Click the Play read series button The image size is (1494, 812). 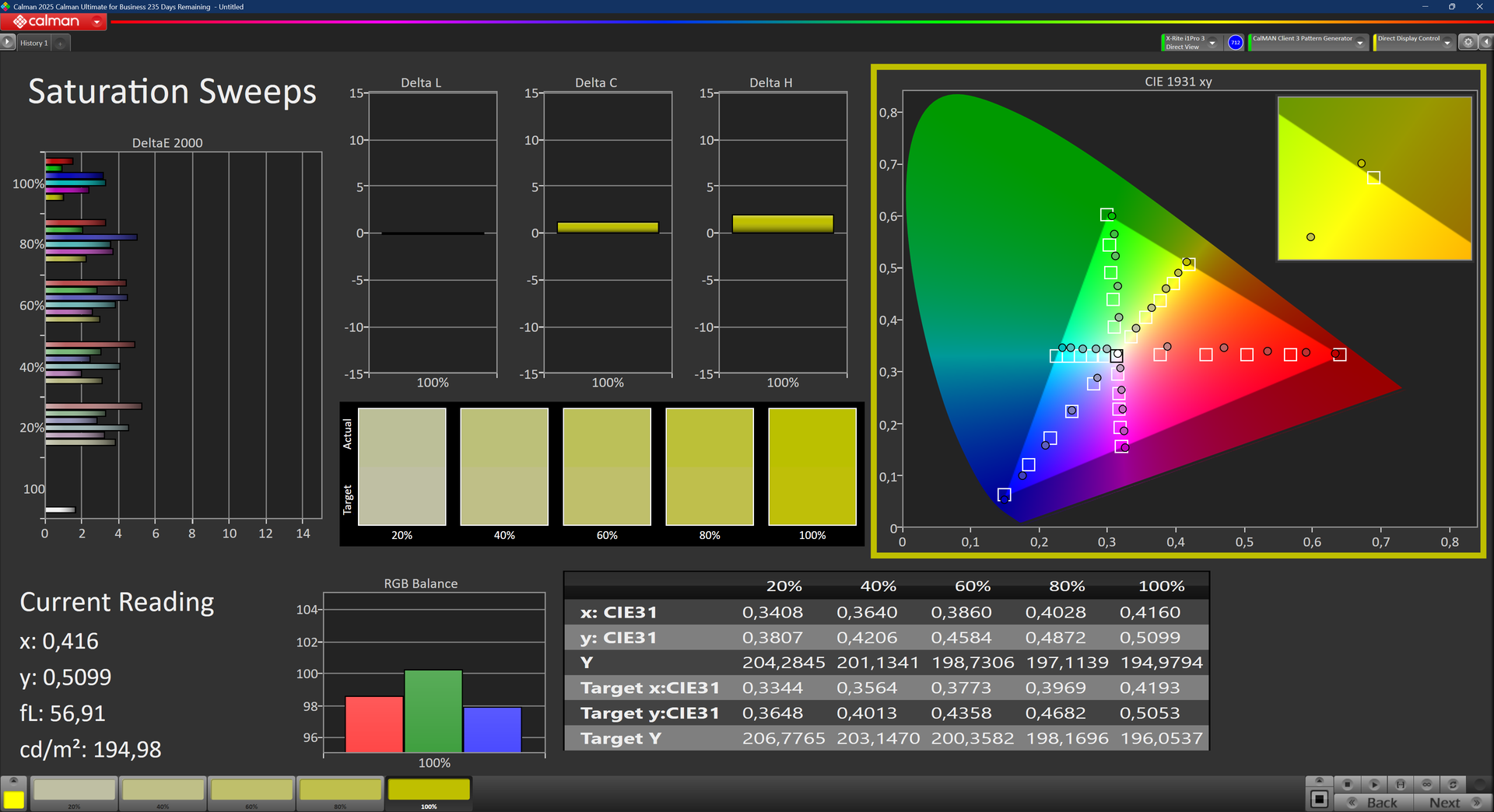[x=1374, y=784]
